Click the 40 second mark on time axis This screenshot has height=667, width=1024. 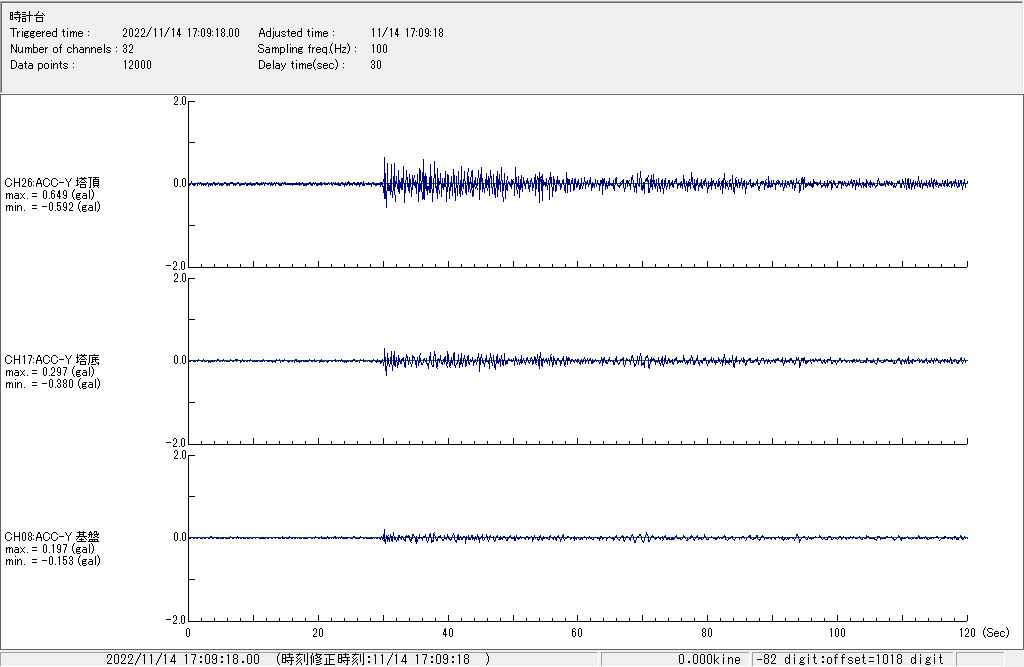(448, 633)
